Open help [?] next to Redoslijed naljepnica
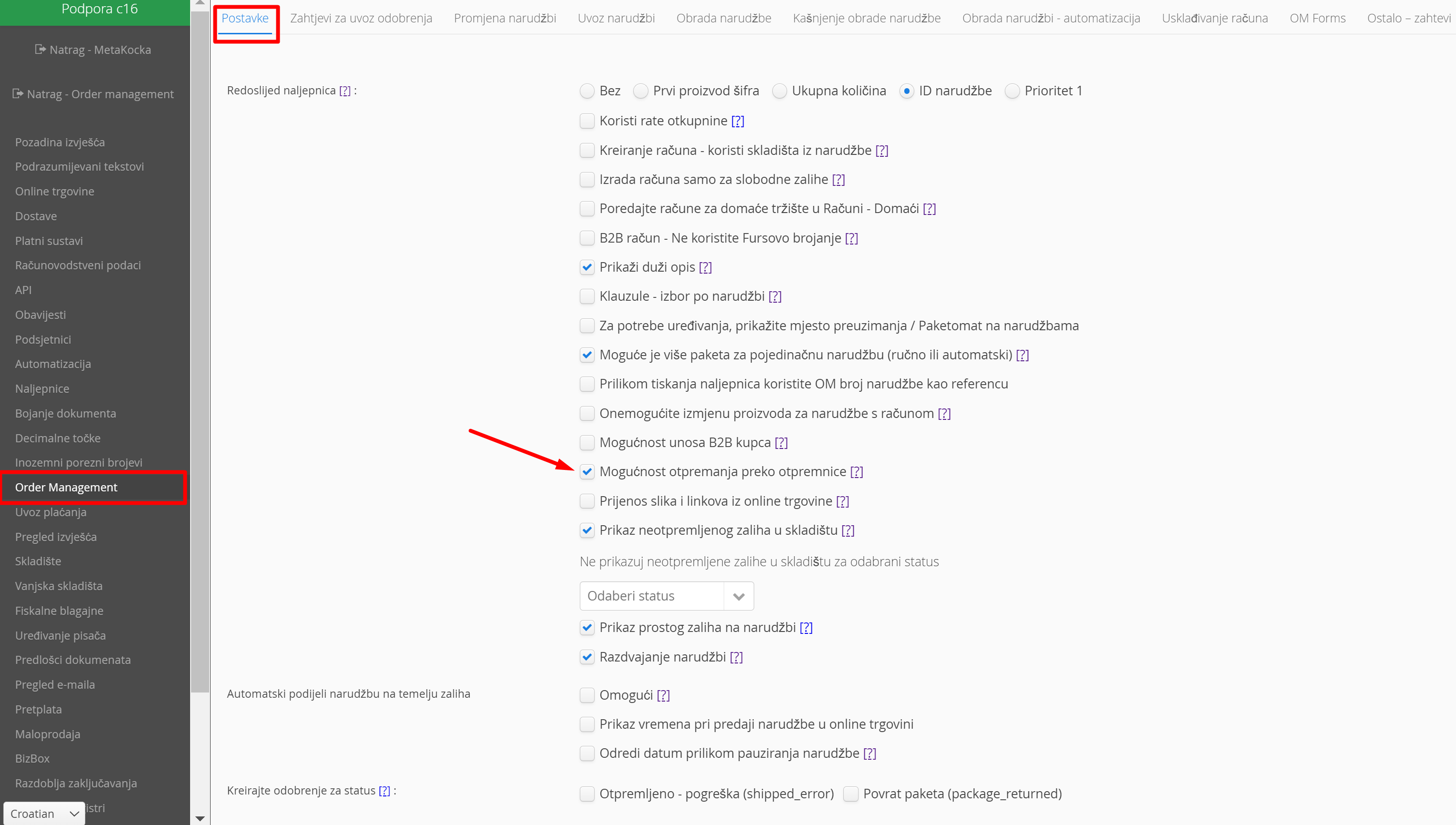The height and width of the screenshot is (825, 1456). point(344,91)
